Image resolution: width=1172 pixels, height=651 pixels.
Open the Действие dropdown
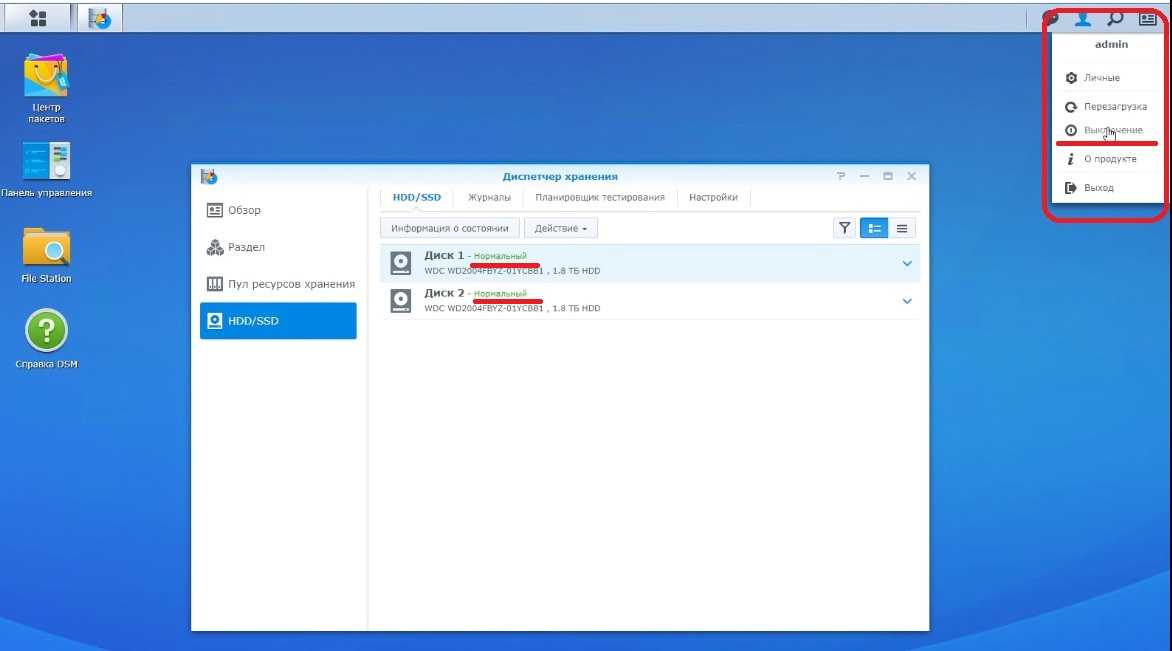click(x=560, y=228)
